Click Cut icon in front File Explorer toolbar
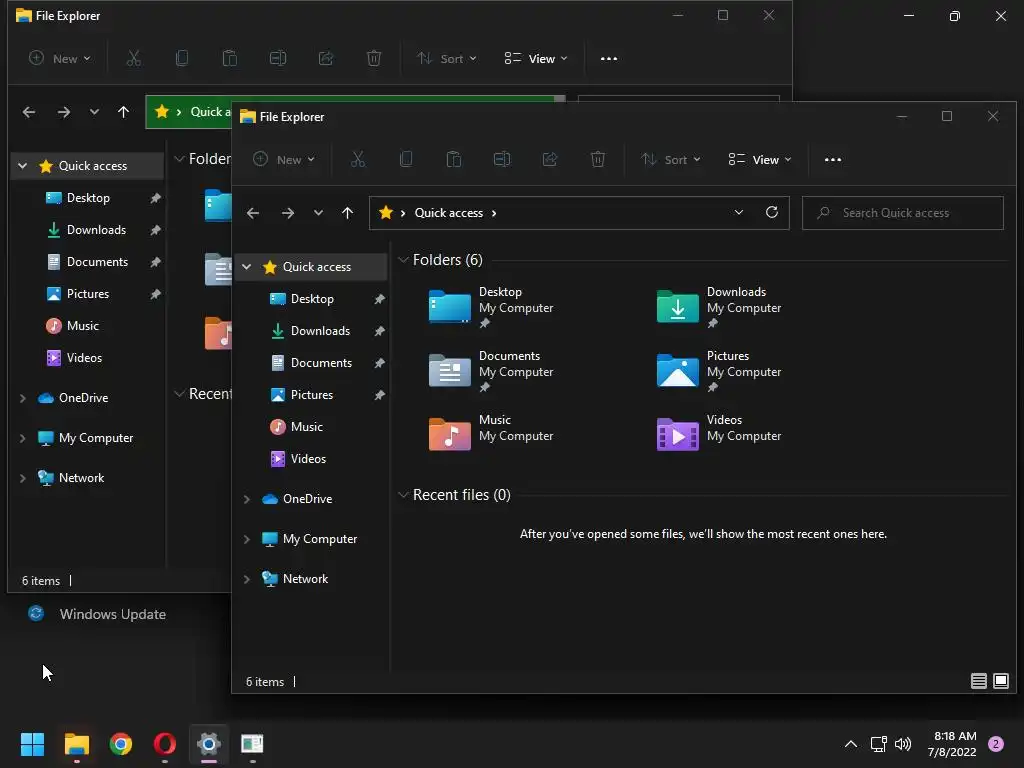The width and height of the screenshot is (1024, 768). coord(358,159)
